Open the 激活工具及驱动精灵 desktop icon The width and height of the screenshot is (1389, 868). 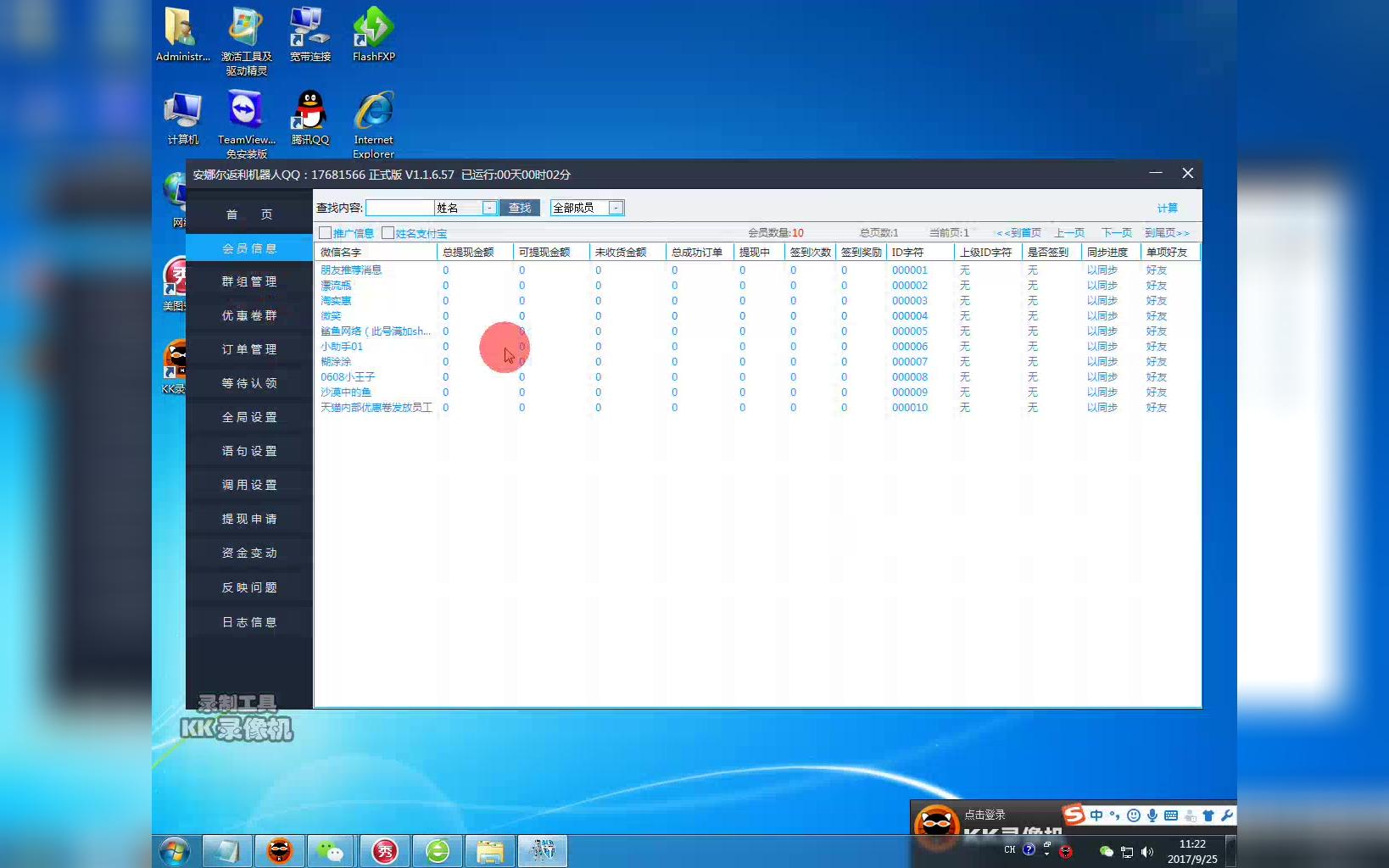(246, 40)
